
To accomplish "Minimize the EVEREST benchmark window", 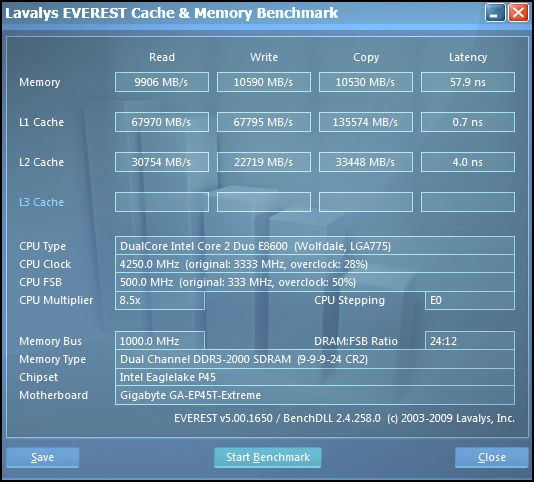I will point(495,13).
